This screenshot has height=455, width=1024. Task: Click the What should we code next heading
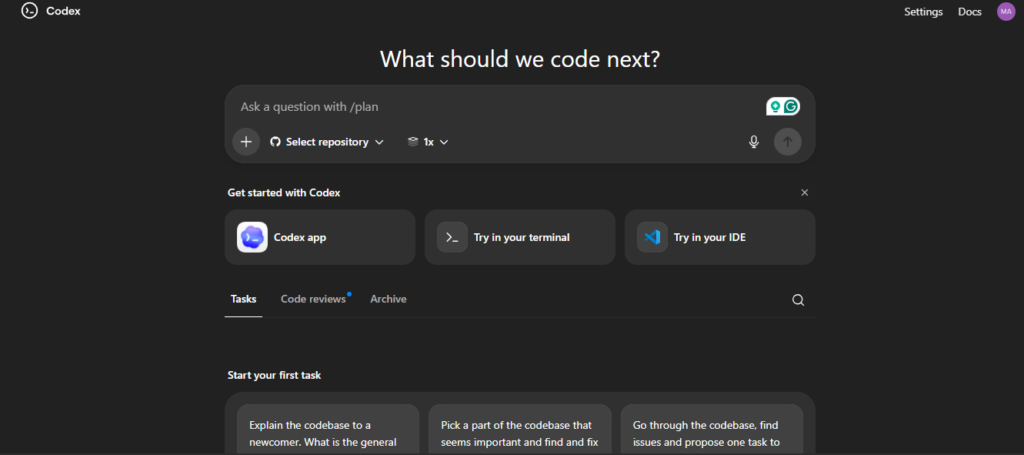520,59
